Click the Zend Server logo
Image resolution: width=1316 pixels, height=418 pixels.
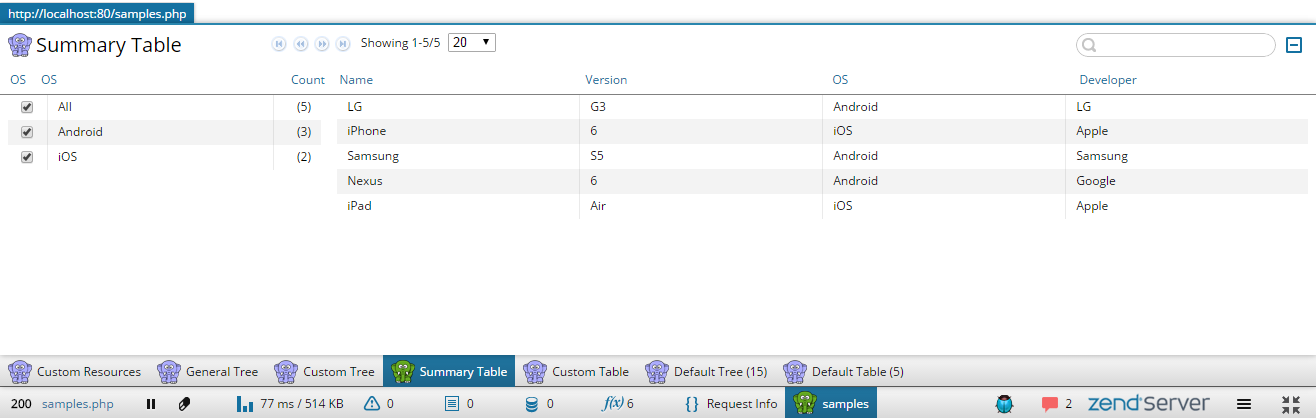(1148, 404)
